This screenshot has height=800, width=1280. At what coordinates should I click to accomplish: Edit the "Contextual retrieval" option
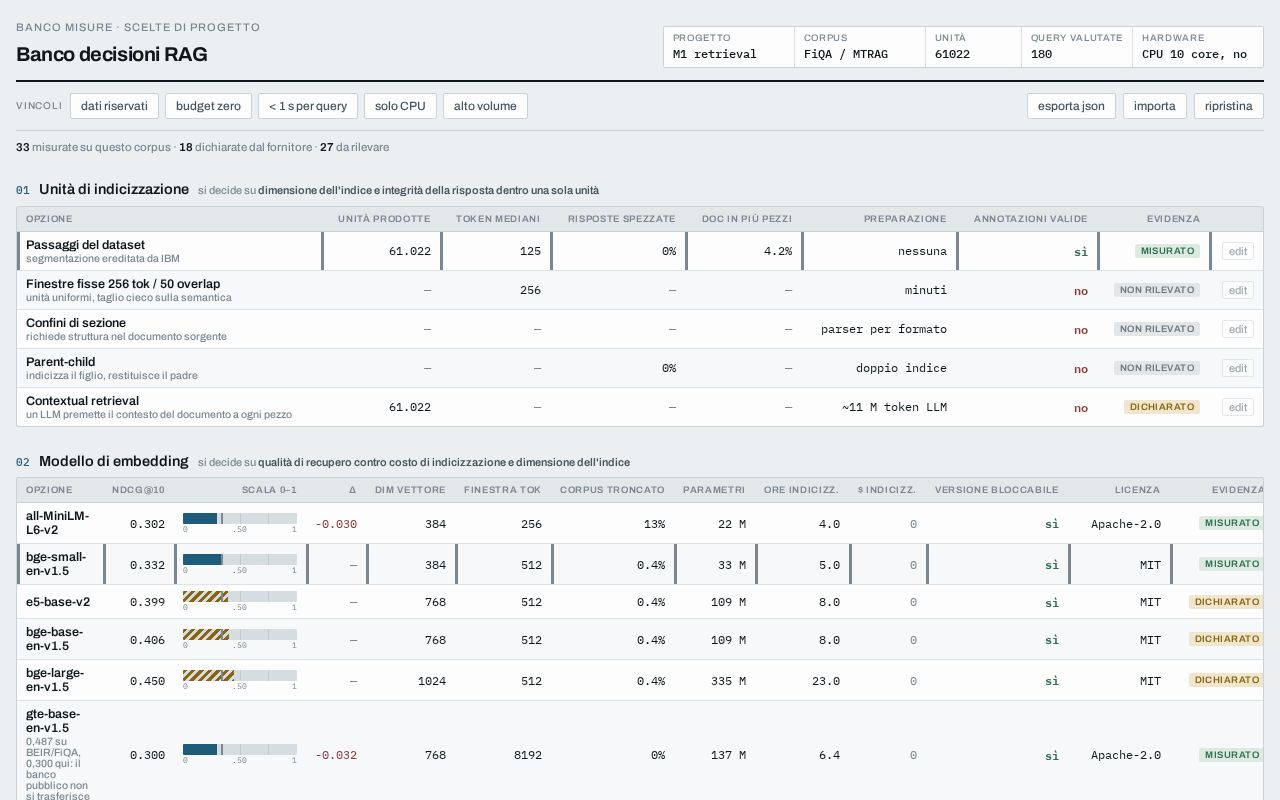coord(1237,407)
